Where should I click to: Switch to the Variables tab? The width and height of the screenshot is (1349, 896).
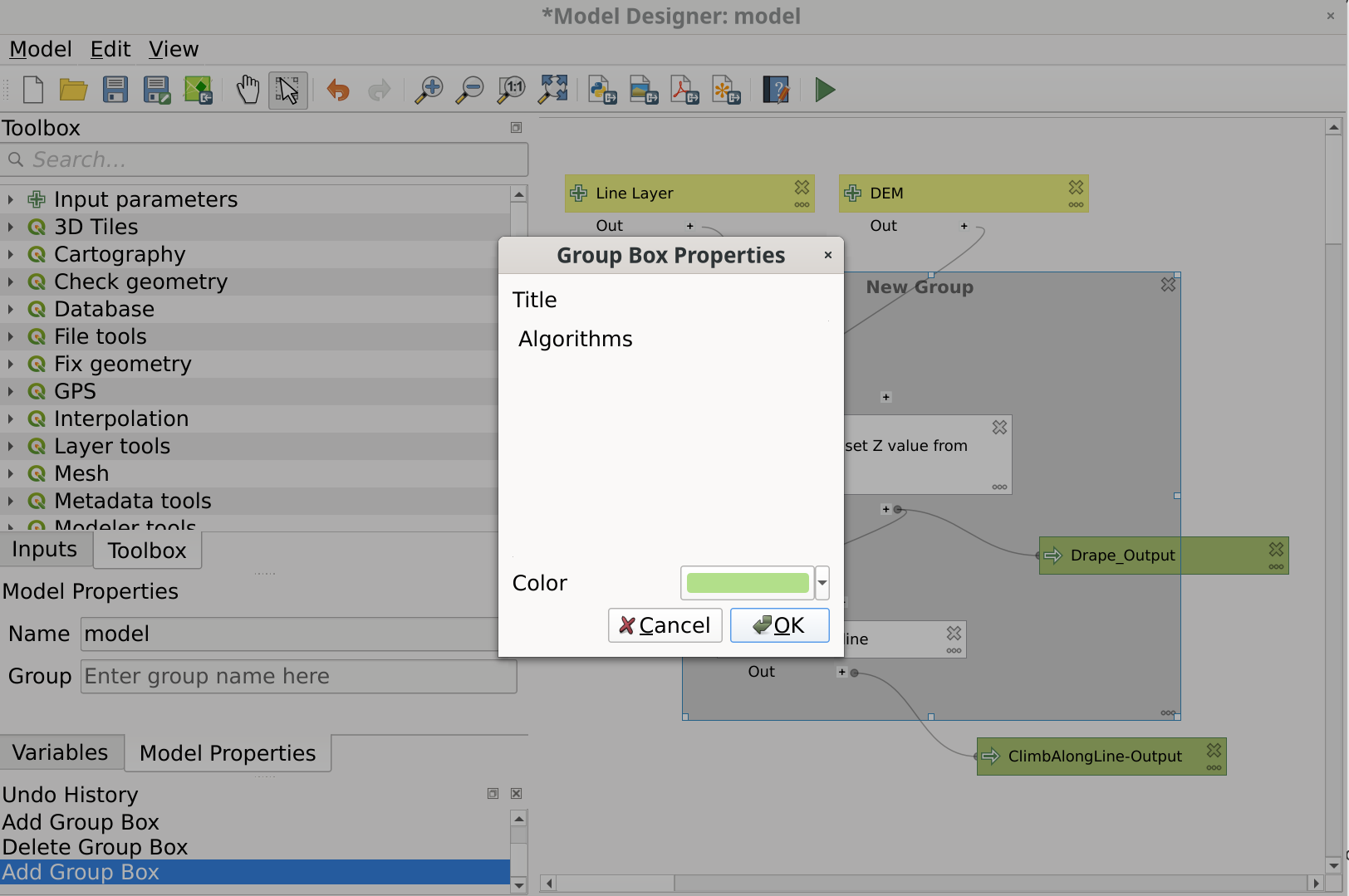(61, 752)
